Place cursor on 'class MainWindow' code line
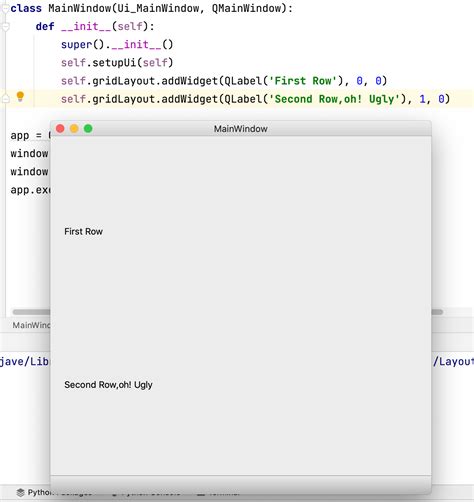The width and height of the screenshot is (474, 502). 151,8
